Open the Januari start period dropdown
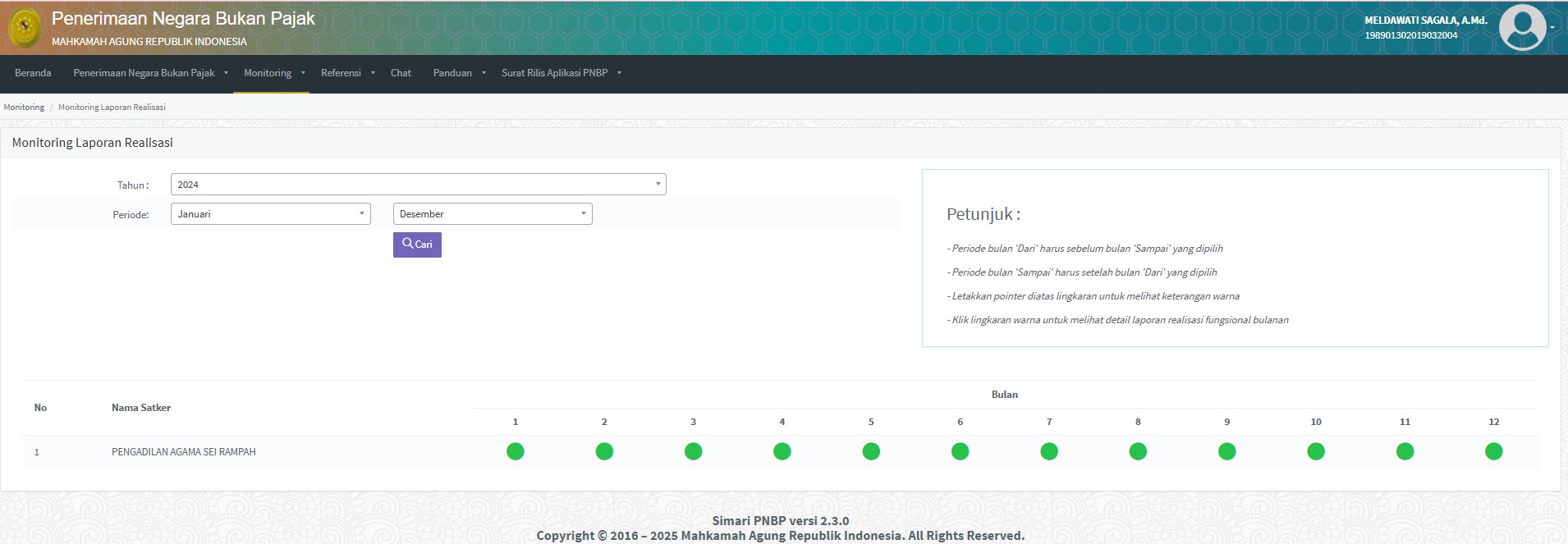This screenshot has width=1568, height=544. pyautogui.click(x=271, y=214)
